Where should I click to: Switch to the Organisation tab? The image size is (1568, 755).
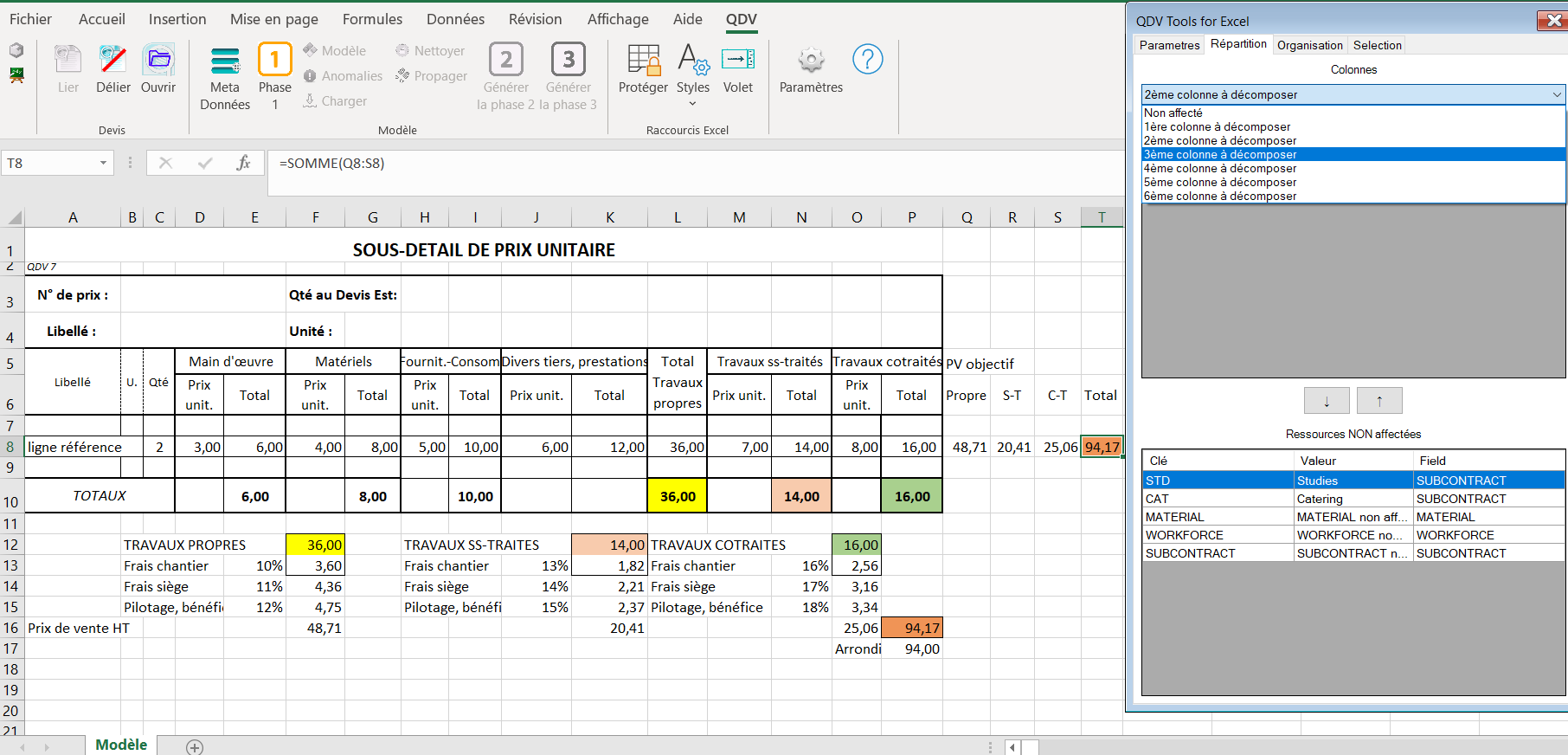point(1309,45)
